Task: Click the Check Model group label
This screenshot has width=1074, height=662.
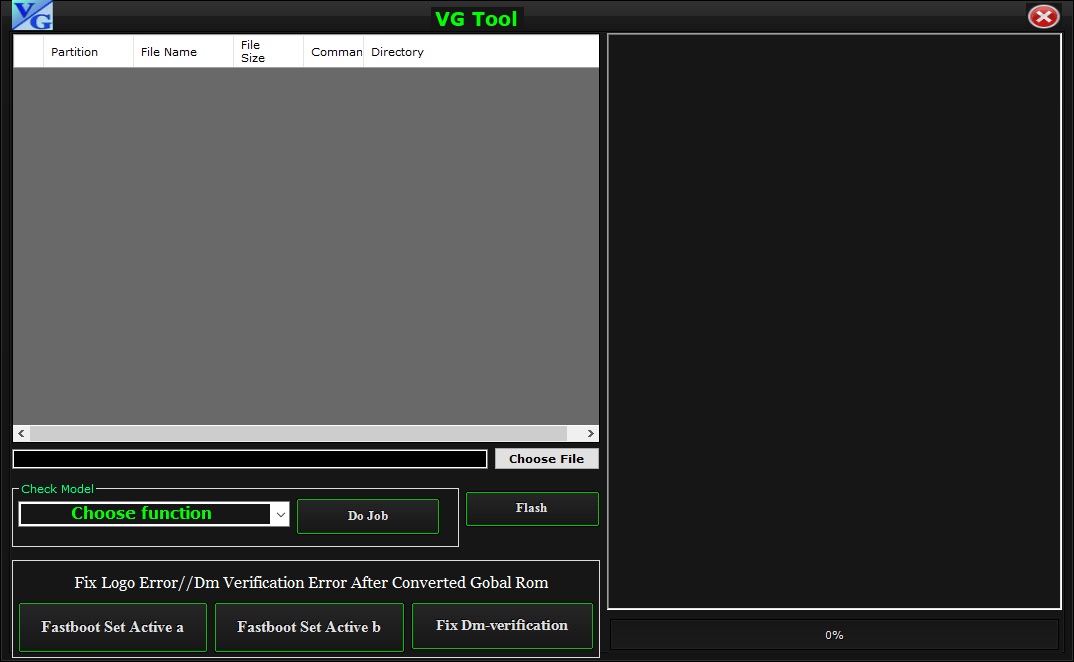Action: pyautogui.click(x=57, y=489)
